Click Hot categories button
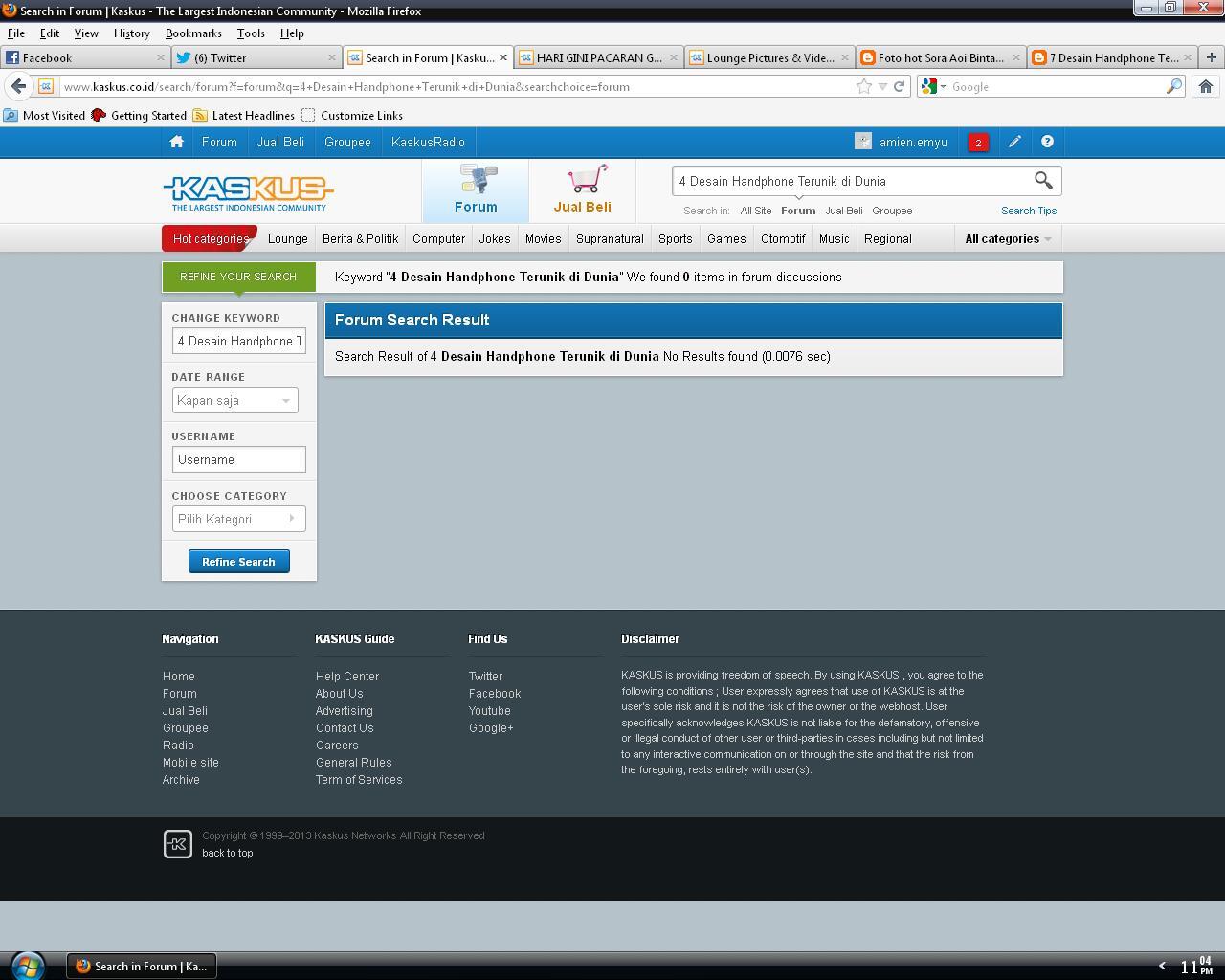 click(210, 238)
